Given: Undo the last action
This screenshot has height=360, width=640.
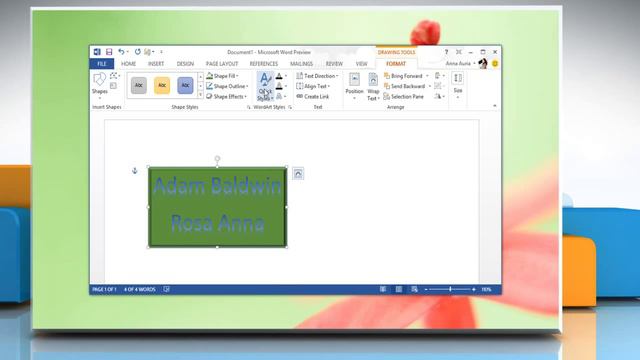Looking at the screenshot, I should (x=121, y=52).
